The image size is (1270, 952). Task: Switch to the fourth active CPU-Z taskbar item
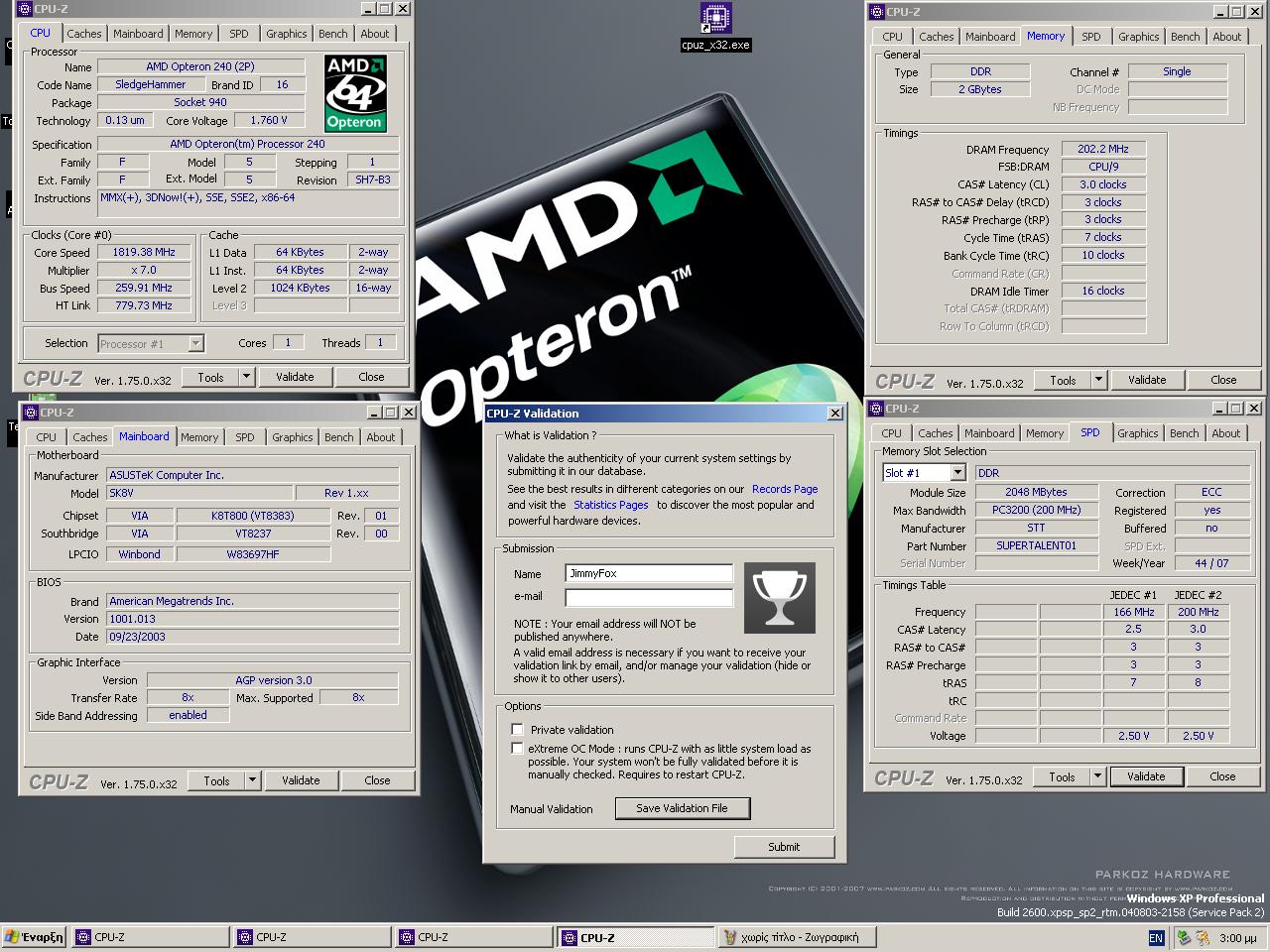(x=634, y=937)
